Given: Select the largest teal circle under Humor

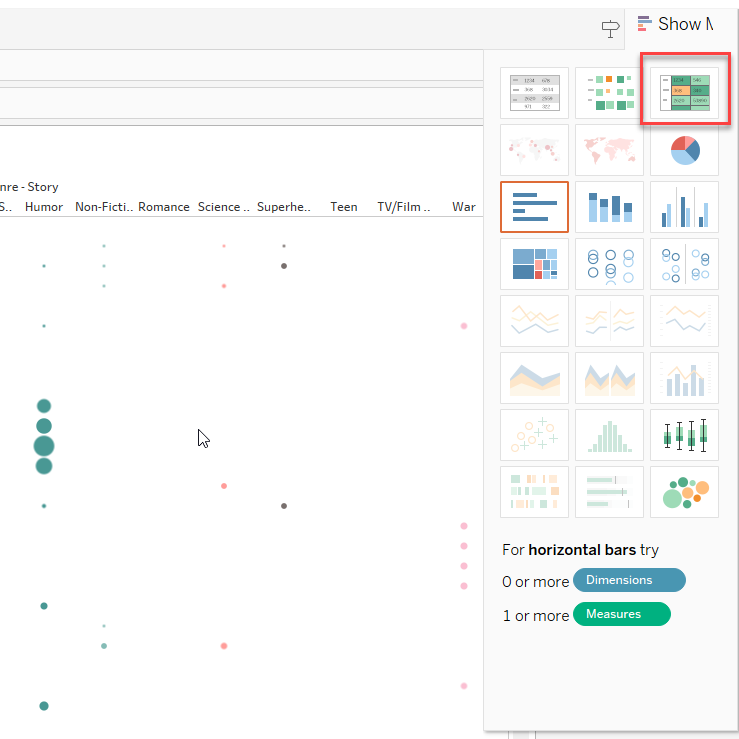Looking at the screenshot, I should pos(44,446).
